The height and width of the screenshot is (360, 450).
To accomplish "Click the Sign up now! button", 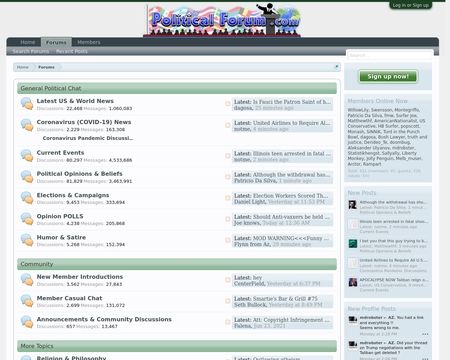I will (x=388, y=76).
